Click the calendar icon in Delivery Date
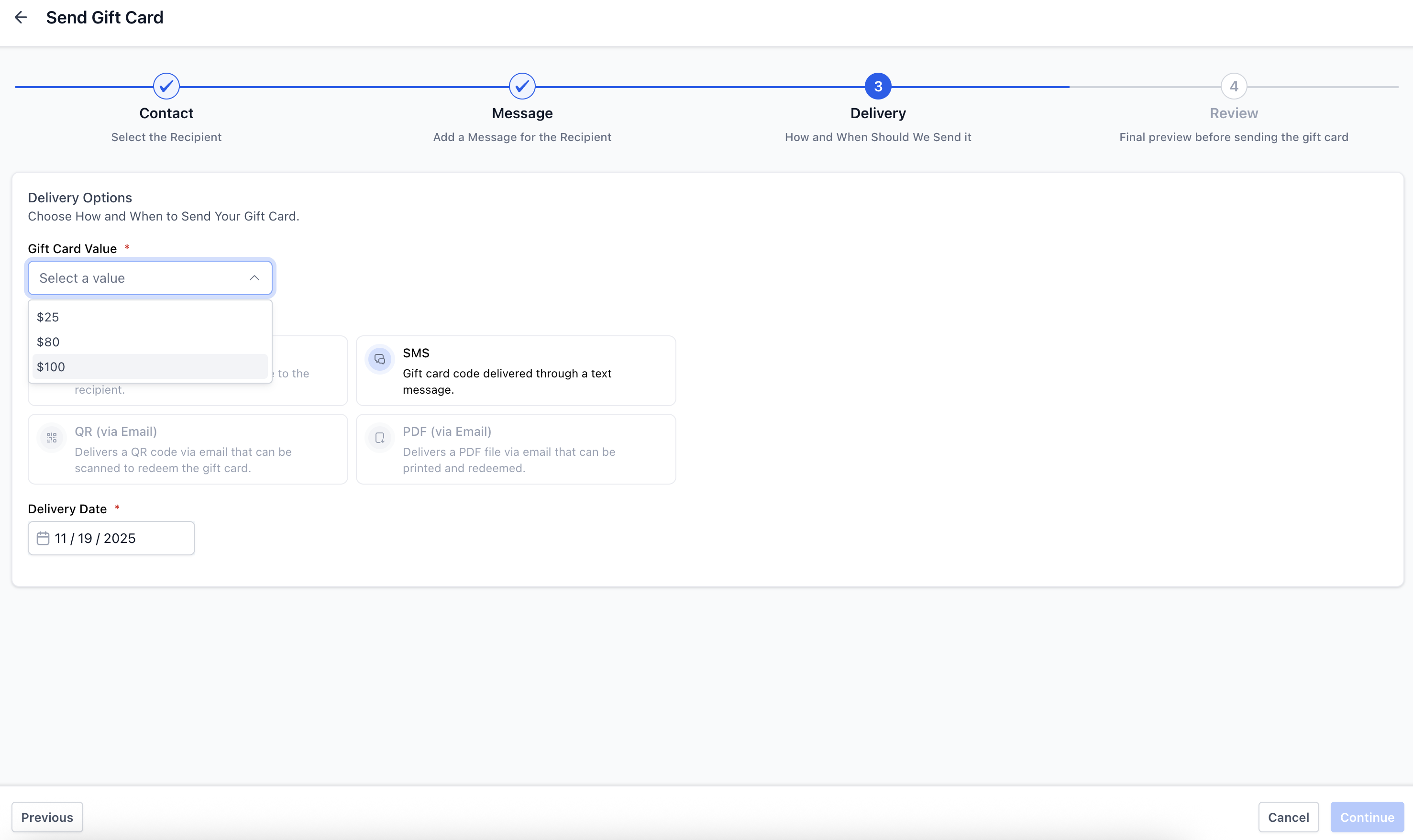 43,538
